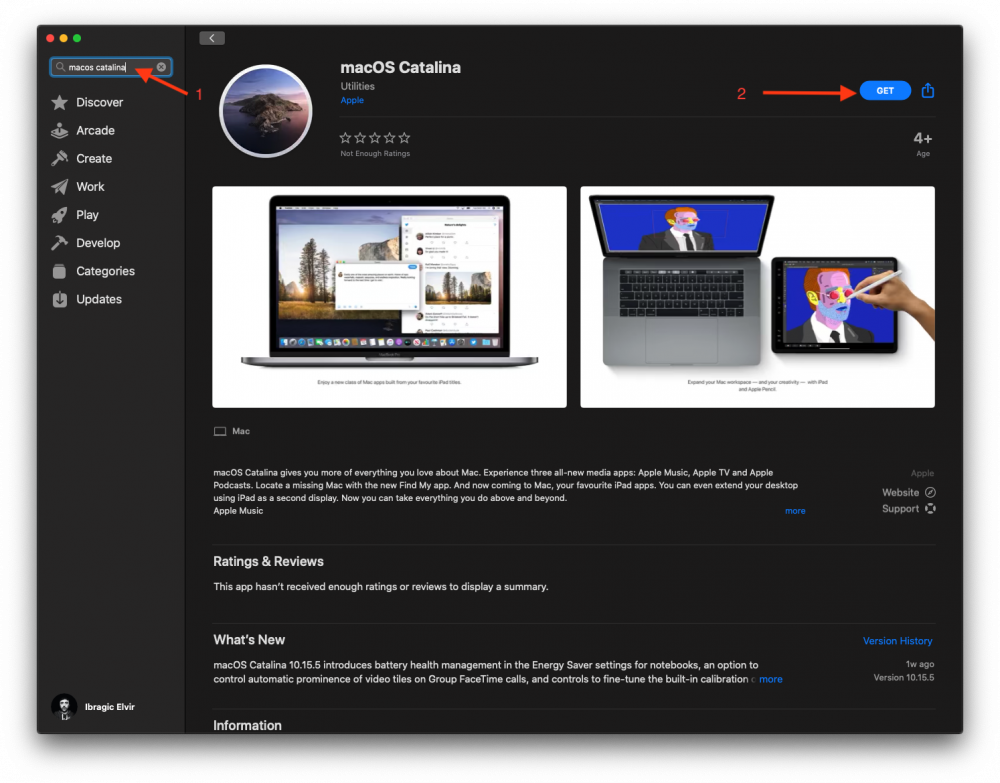
Task: Click the magnifying glass search icon
Action: point(60,67)
